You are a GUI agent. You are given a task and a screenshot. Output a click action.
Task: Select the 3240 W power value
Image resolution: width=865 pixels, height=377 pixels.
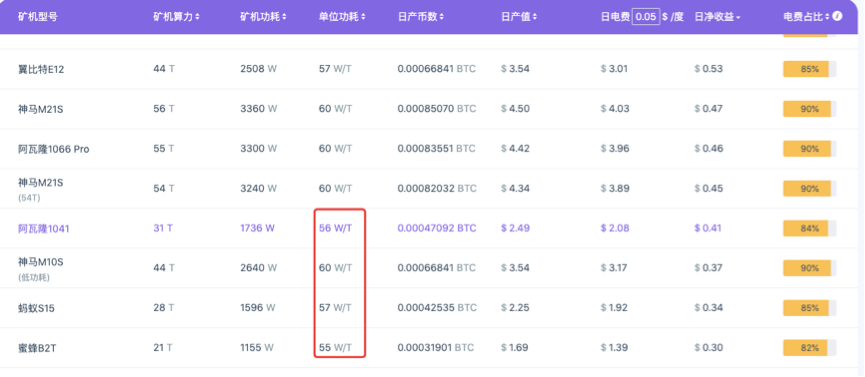pyautogui.click(x=259, y=189)
